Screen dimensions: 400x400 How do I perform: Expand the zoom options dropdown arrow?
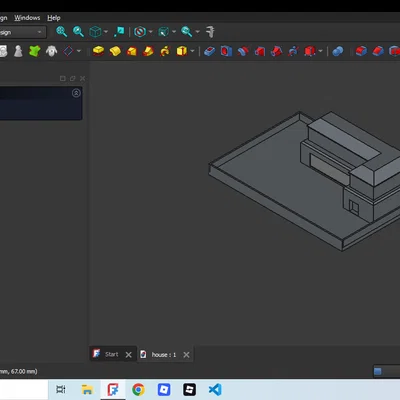(198, 32)
